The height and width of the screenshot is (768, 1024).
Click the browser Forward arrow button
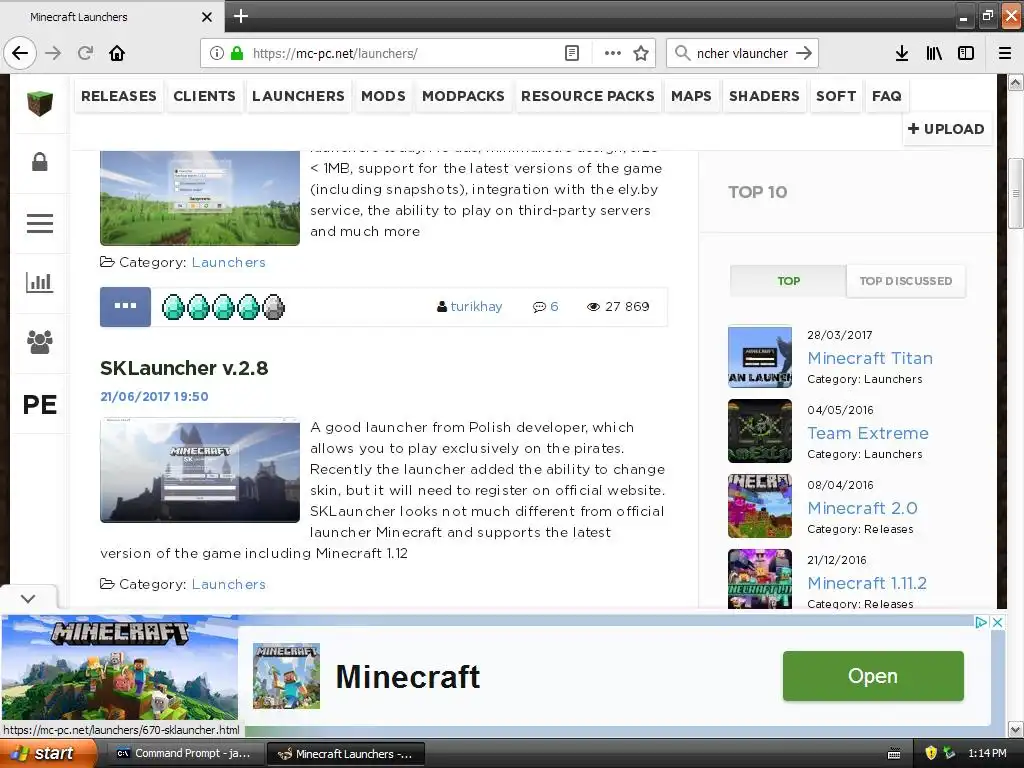point(54,53)
